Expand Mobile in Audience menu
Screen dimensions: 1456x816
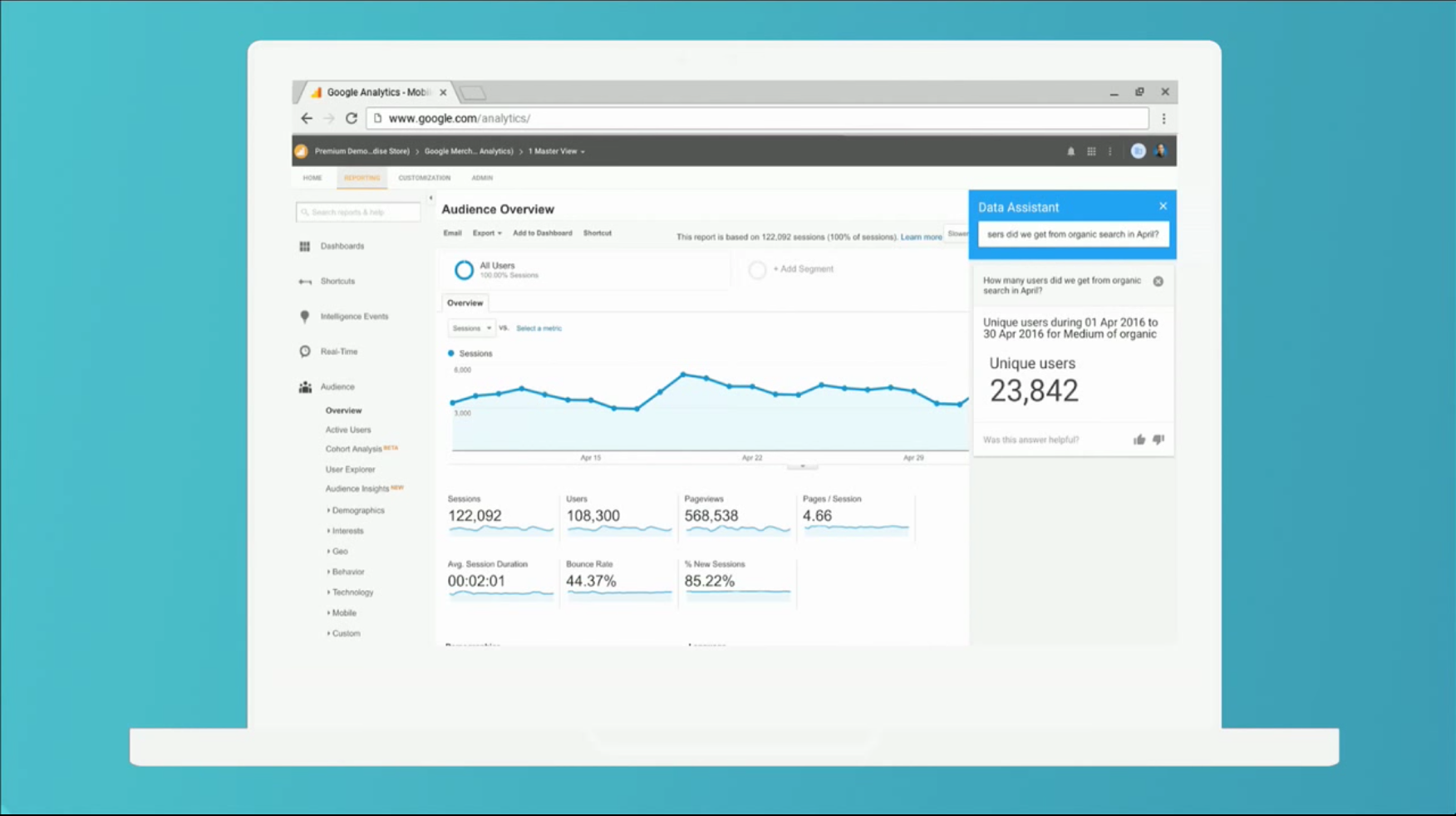click(x=342, y=613)
